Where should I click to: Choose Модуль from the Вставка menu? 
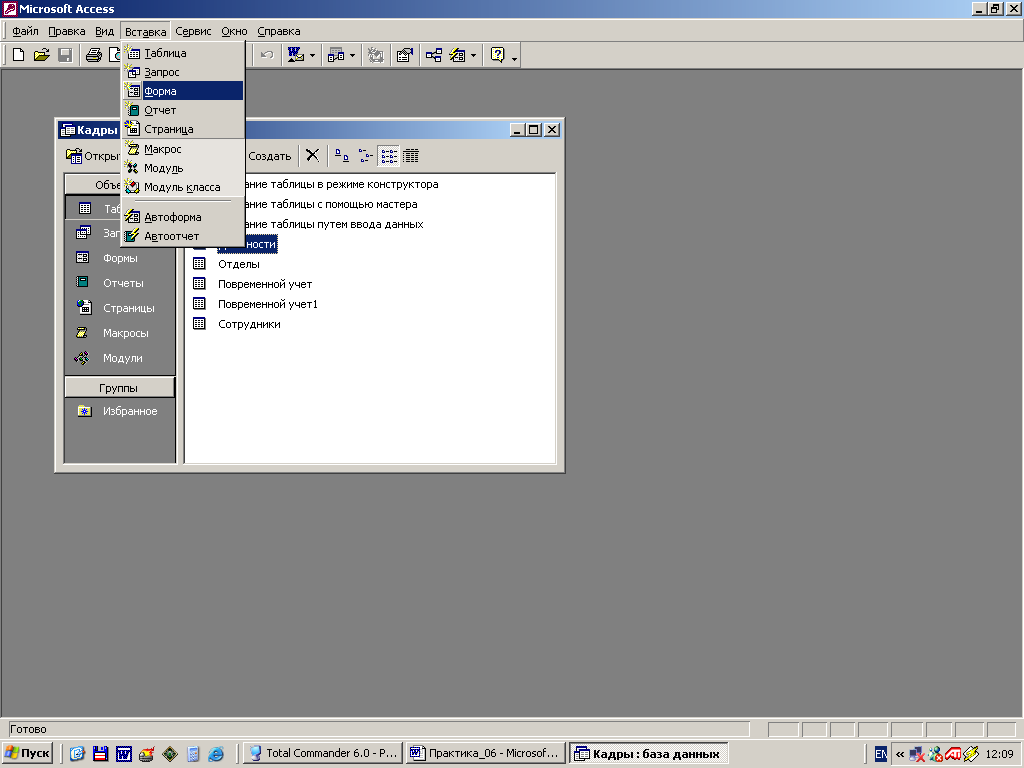click(x=183, y=168)
